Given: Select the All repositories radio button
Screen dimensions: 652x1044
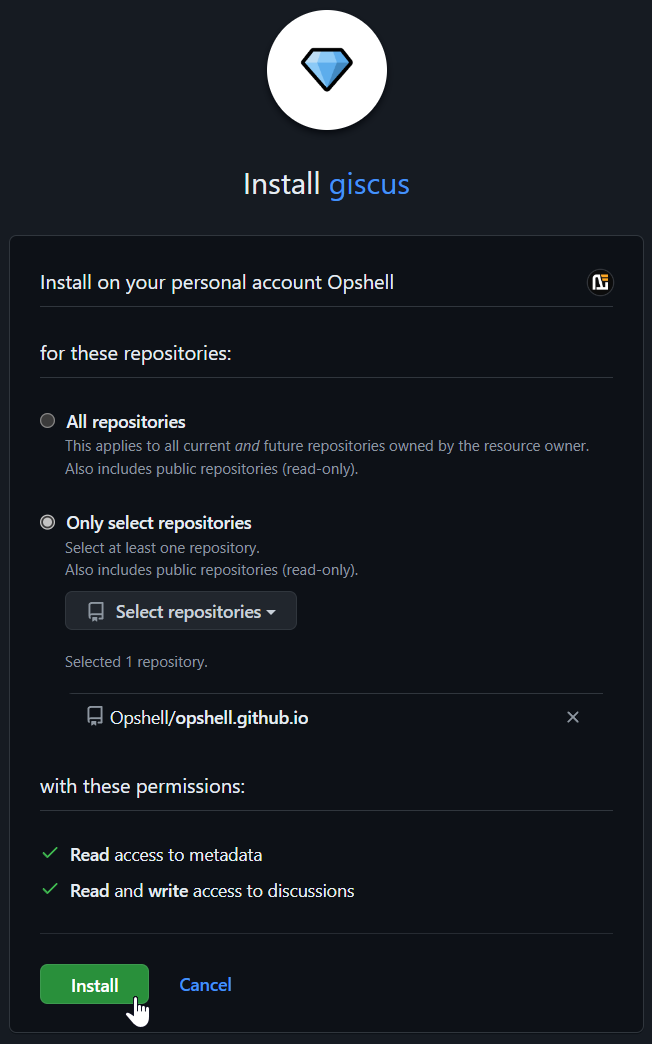Looking at the screenshot, I should 47,421.
